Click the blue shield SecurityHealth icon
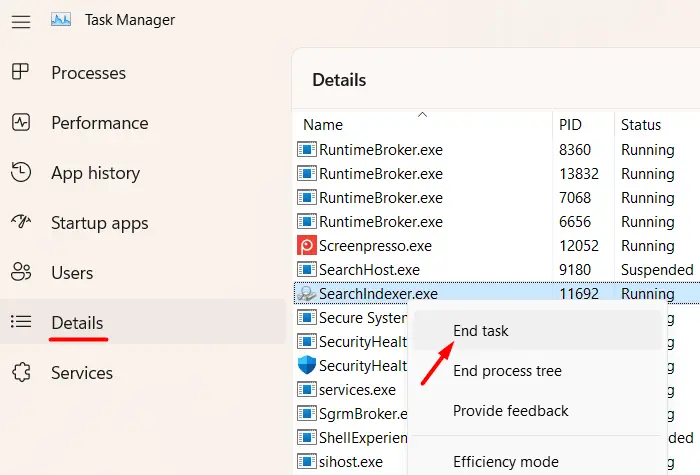Image resolution: width=700 pixels, height=475 pixels. (x=307, y=365)
